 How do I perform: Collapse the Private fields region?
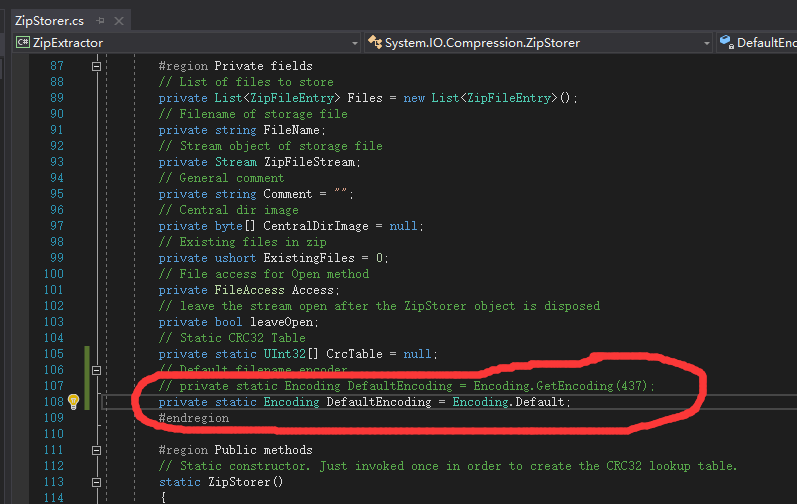(x=96, y=66)
